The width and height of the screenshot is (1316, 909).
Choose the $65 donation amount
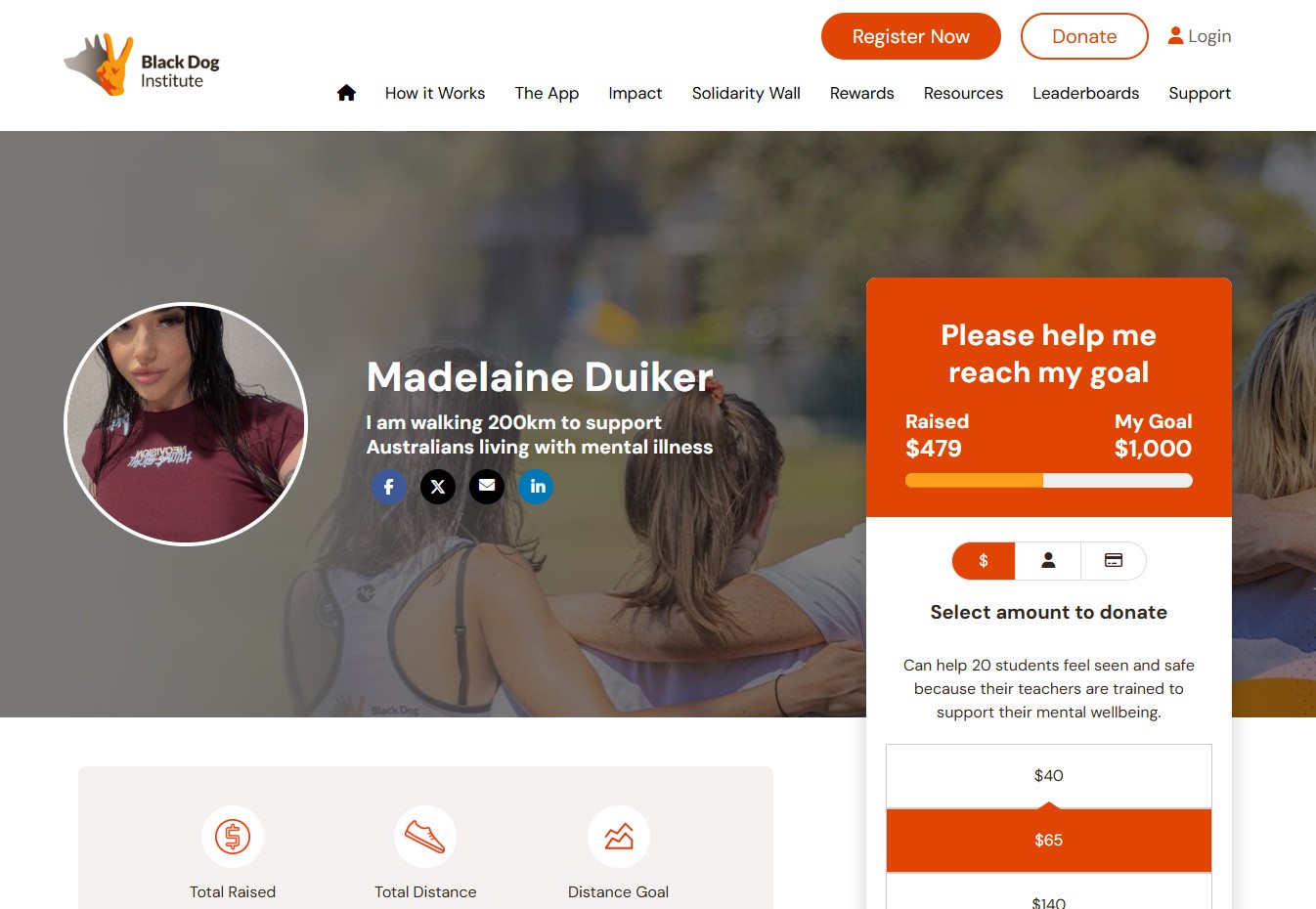1049,841
